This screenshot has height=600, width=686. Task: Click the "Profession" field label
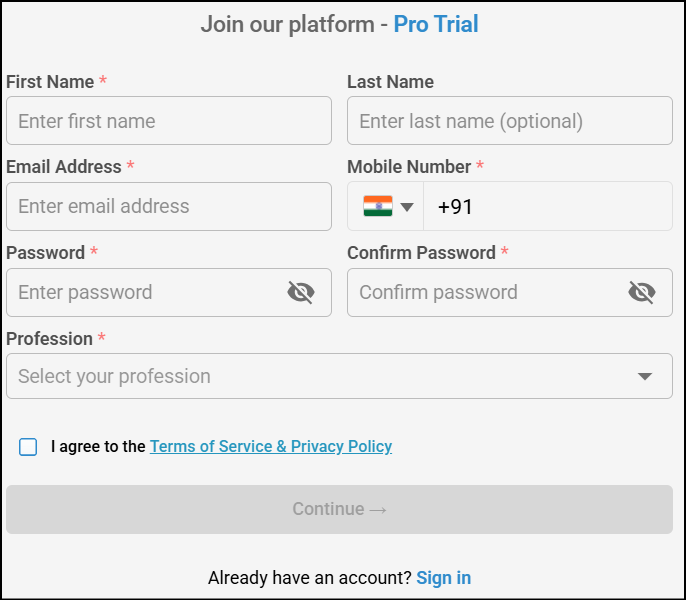pyautogui.click(x=49, y=339)
